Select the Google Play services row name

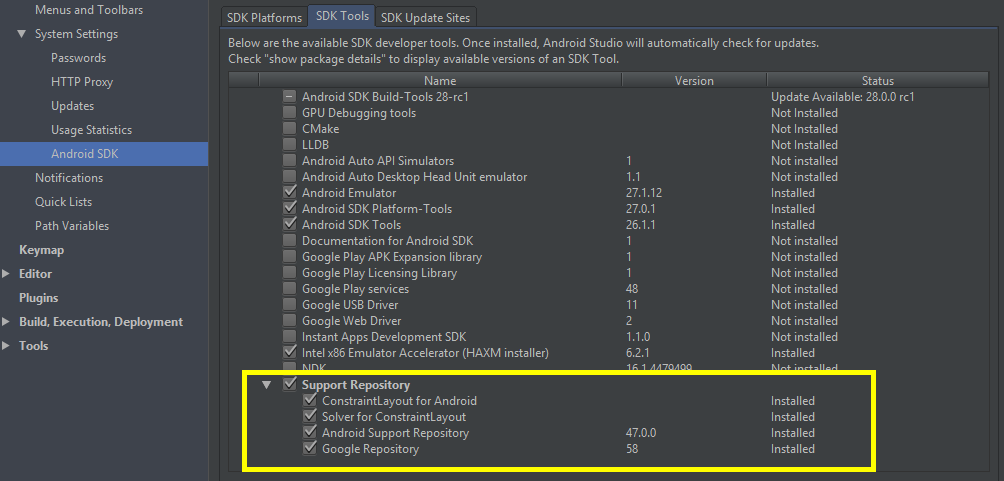coord(355,289)
